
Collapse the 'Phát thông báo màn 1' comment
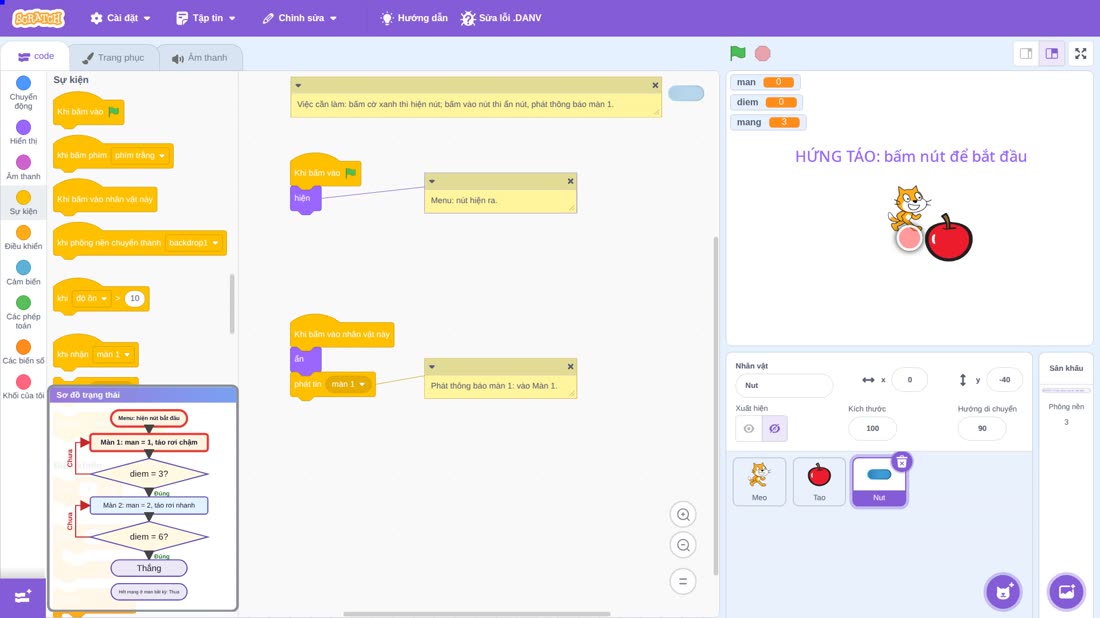pos(432,366)
